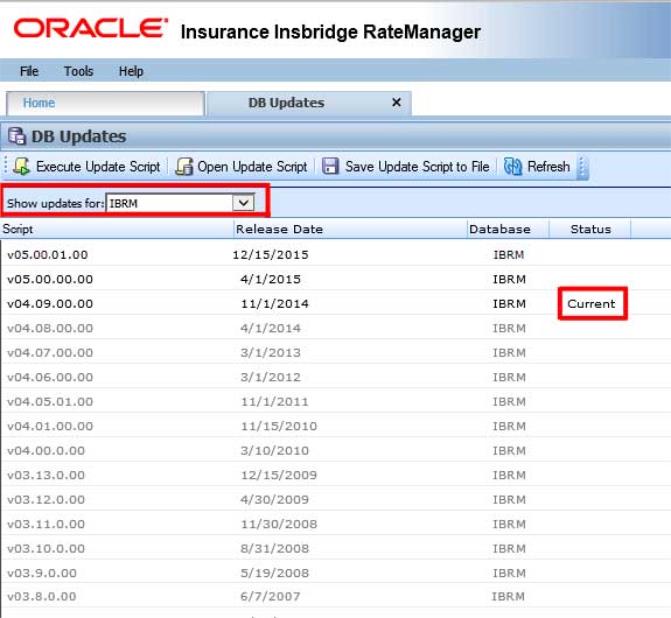671x618 pixels.
Task: Click release date 6/7/2007
Action: [x=270, y=596]
